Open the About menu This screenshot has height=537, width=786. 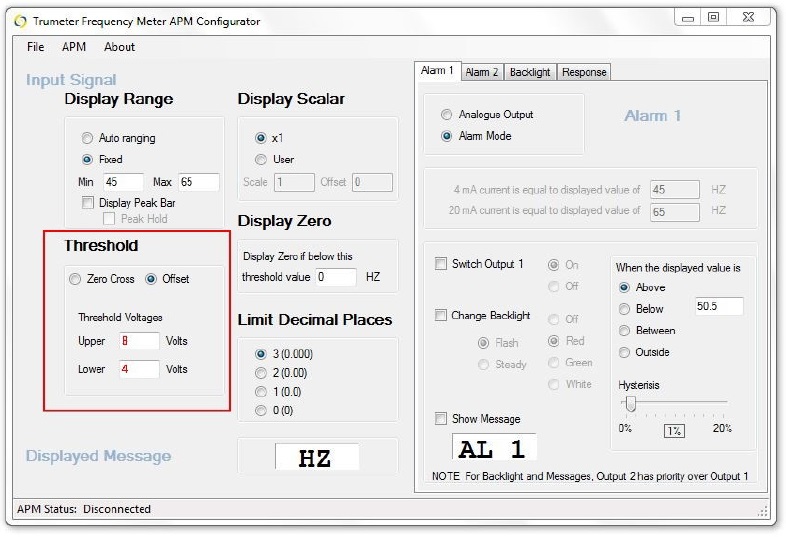[119, 47]
